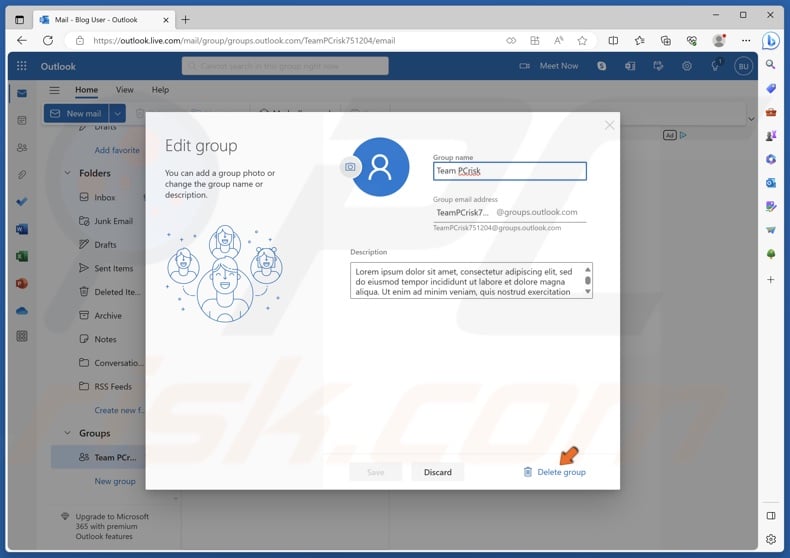Click inside the Description text area
The image size is (790, 558).
tap(466, 281)
